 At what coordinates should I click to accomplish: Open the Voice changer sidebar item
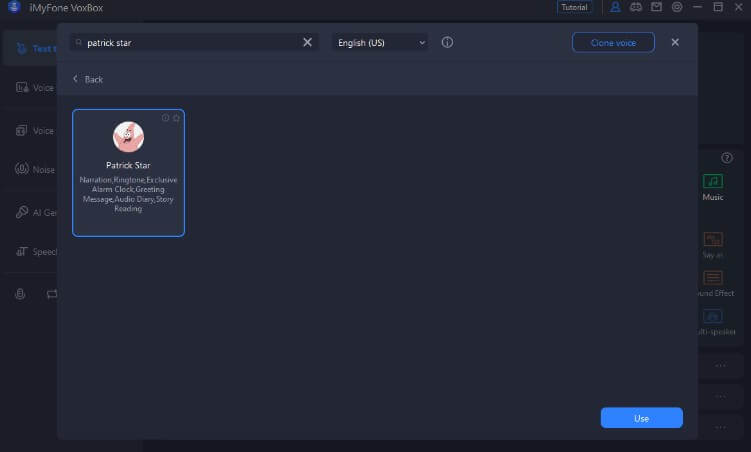point(34,131)
